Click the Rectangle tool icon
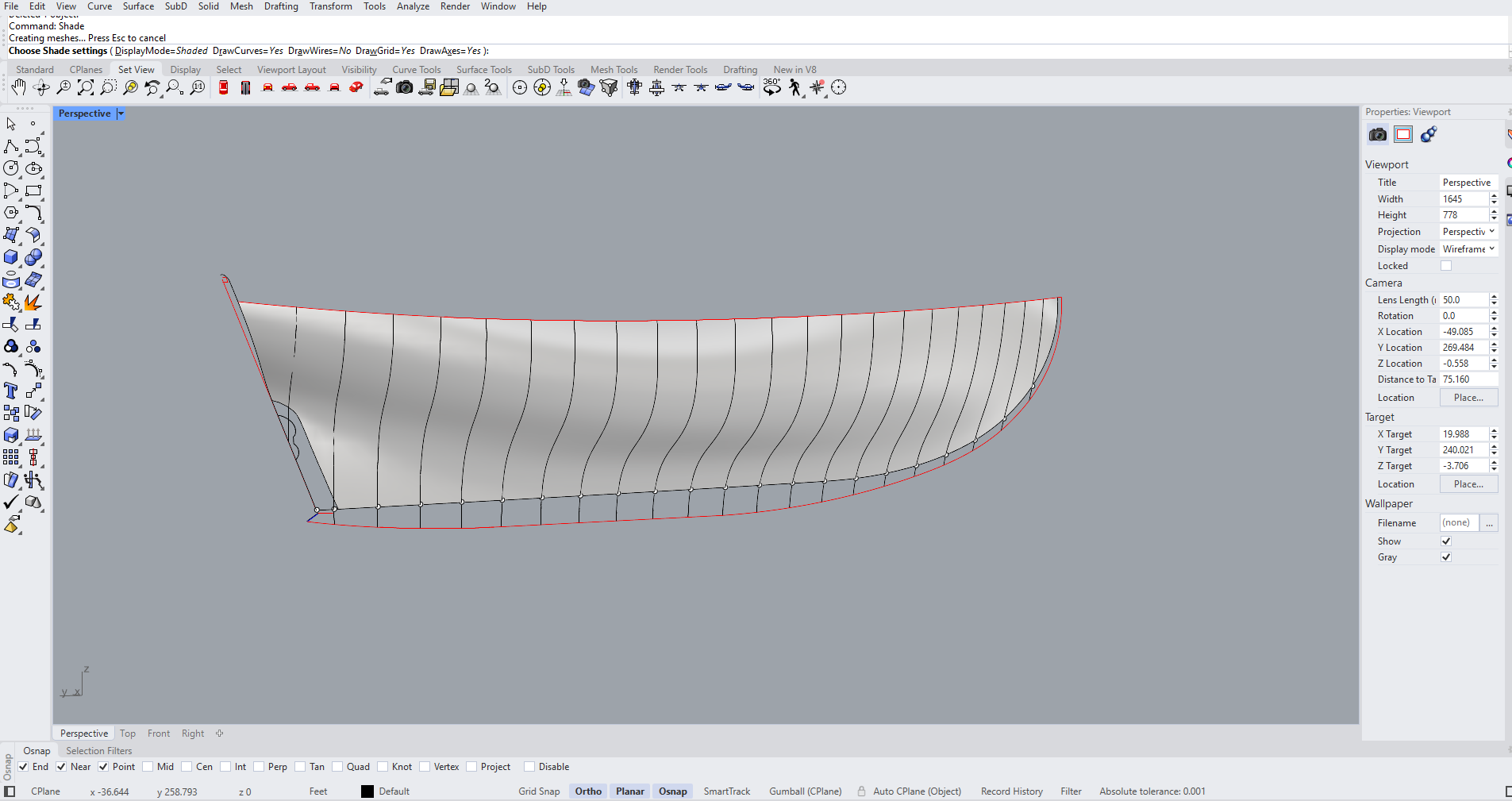Image resolution: width=1512 pixels, height=801 pixels. (x=33, y=191)
